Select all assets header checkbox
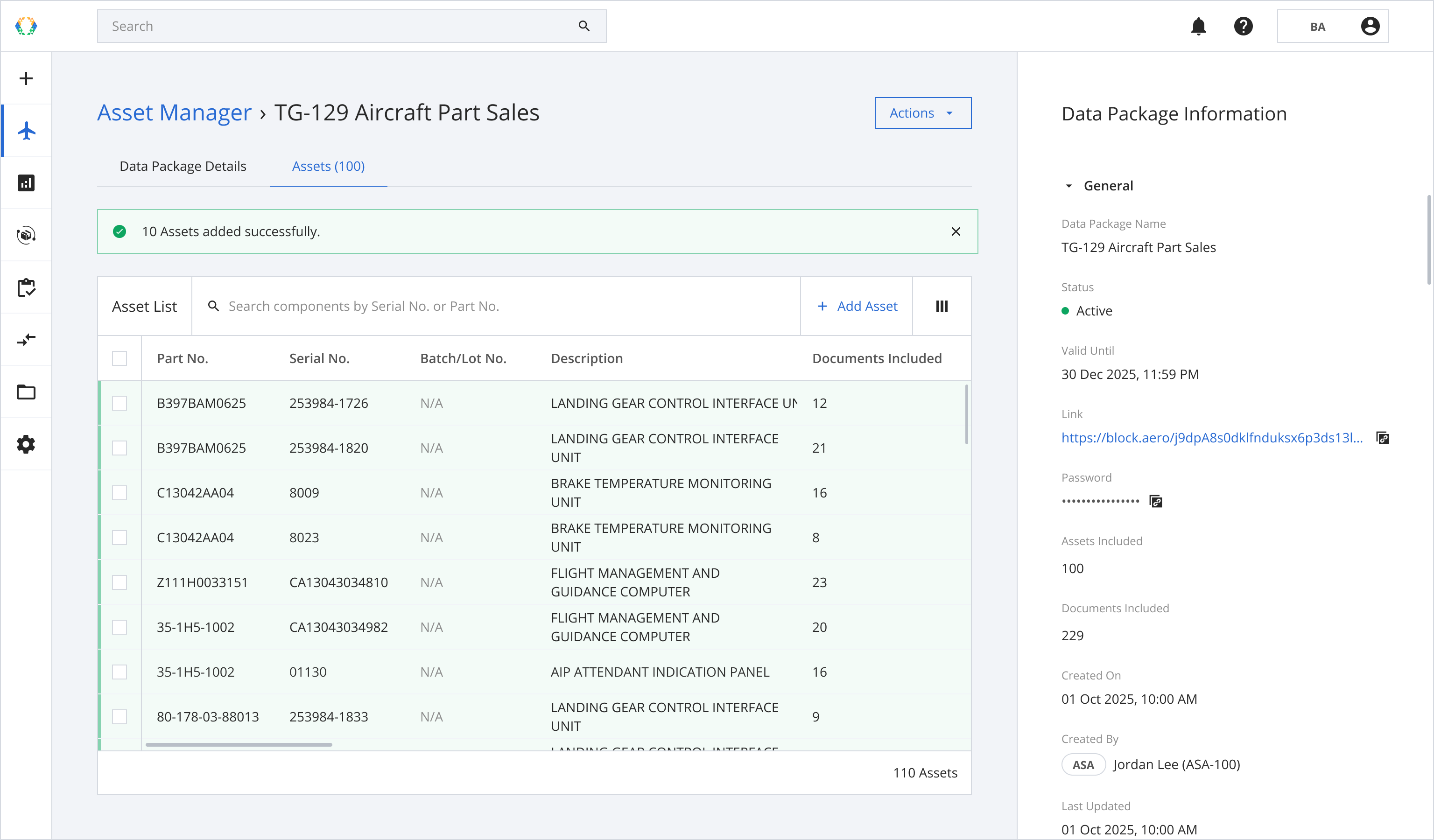Screen dimensions: 1434x840 119,358
